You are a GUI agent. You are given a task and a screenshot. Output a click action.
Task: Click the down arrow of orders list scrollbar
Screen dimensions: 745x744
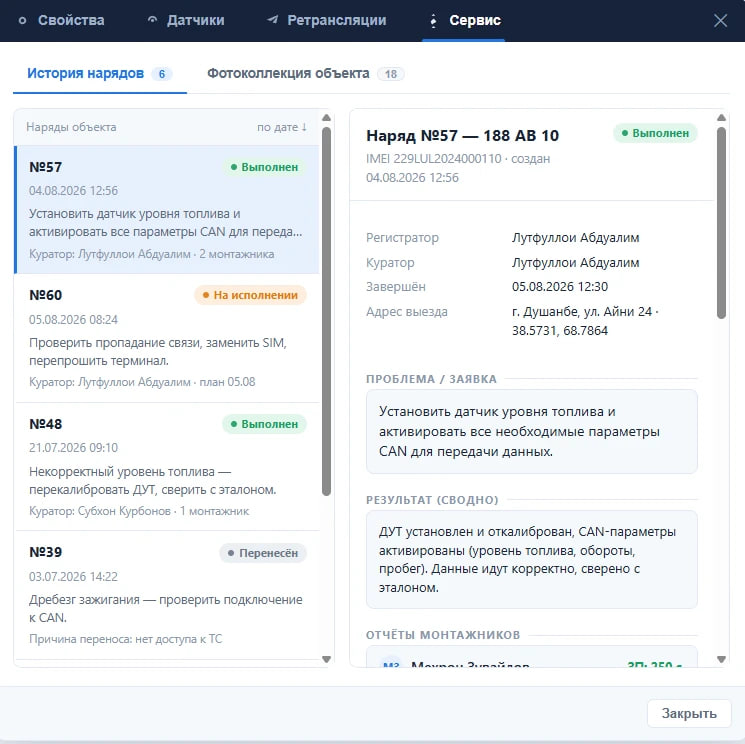(x=326, y=659)
